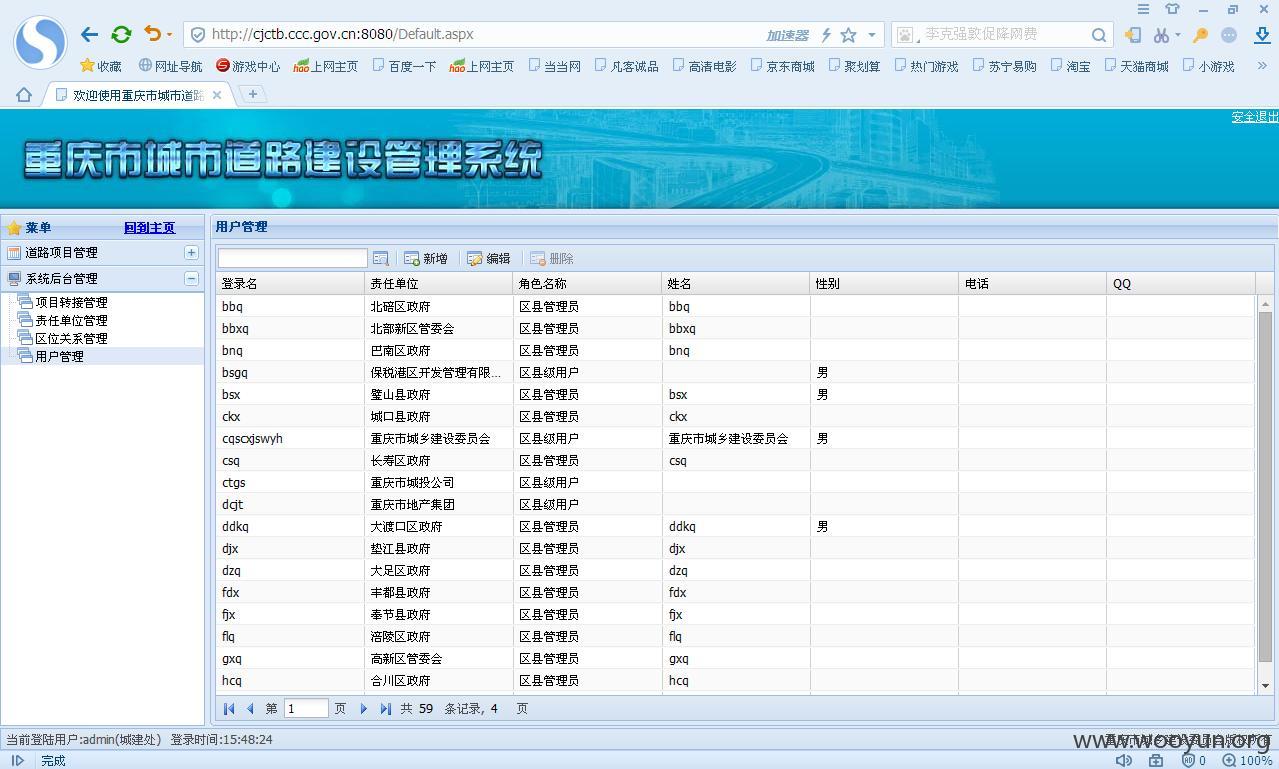Sort by the 电话 column header
1279x769 pixels.
(x=1032, y=283)
